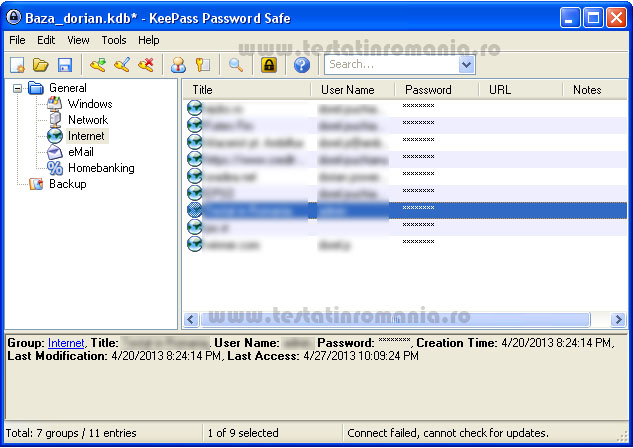
Task: Click the Last Access value 4/27/2013 10:09:24 PM
Action: click(361, 356)
